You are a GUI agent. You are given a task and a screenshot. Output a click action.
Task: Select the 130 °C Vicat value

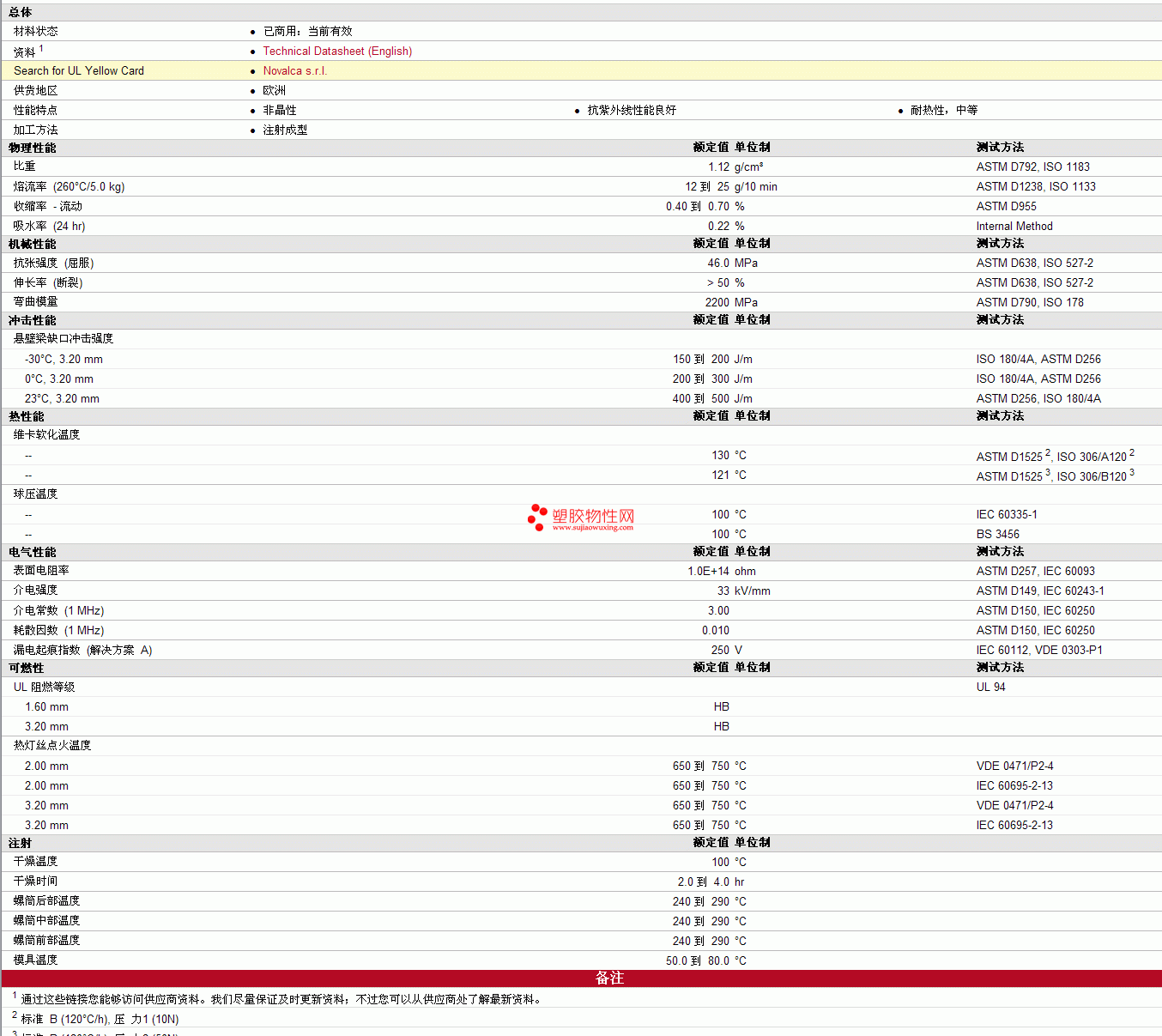729,455
